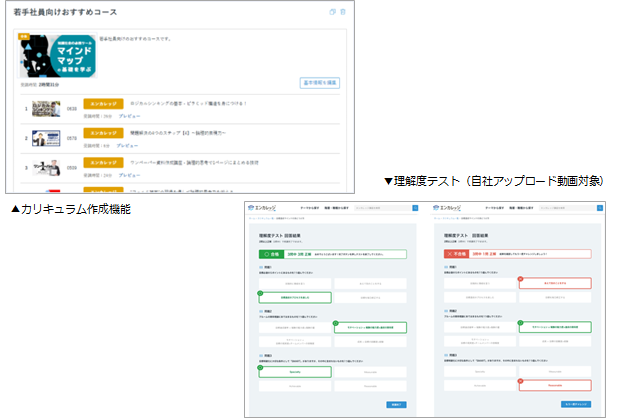The width and height of the screenshot is (636, 418).
Task: Click the blue search icon in right test screen
Action: point(600,208)
